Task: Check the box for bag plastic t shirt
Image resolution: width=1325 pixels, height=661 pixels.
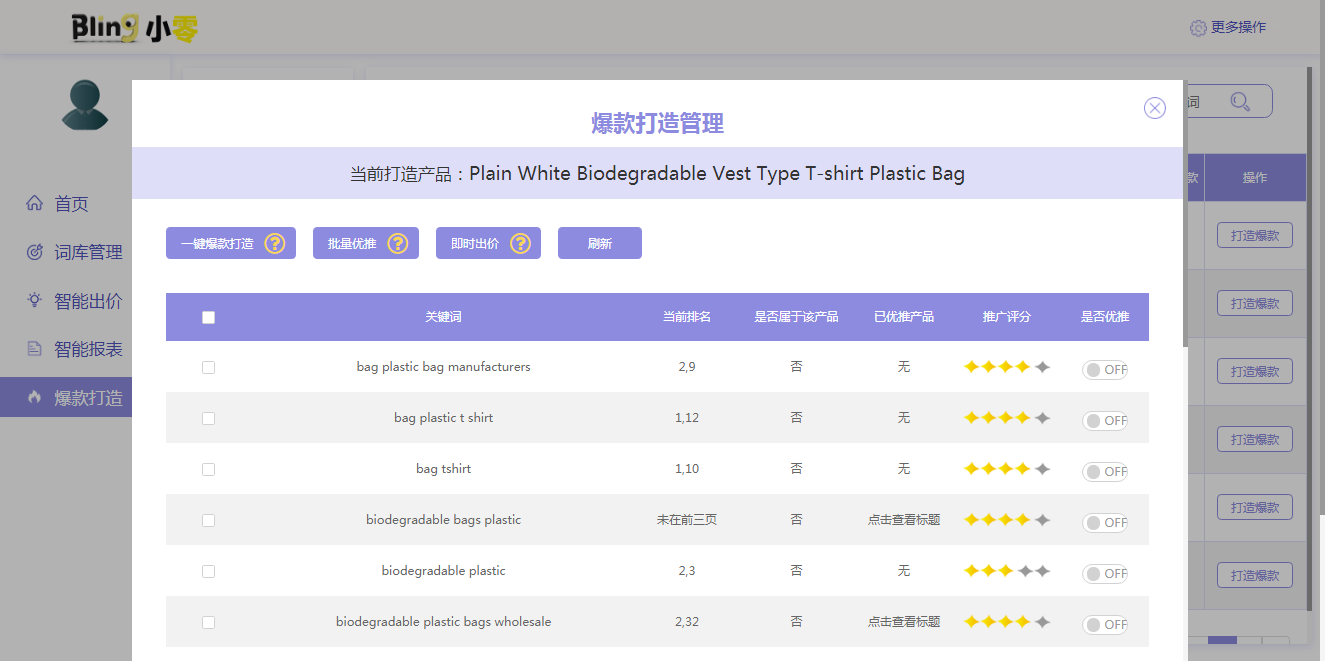Action: [x=208, y=418]
